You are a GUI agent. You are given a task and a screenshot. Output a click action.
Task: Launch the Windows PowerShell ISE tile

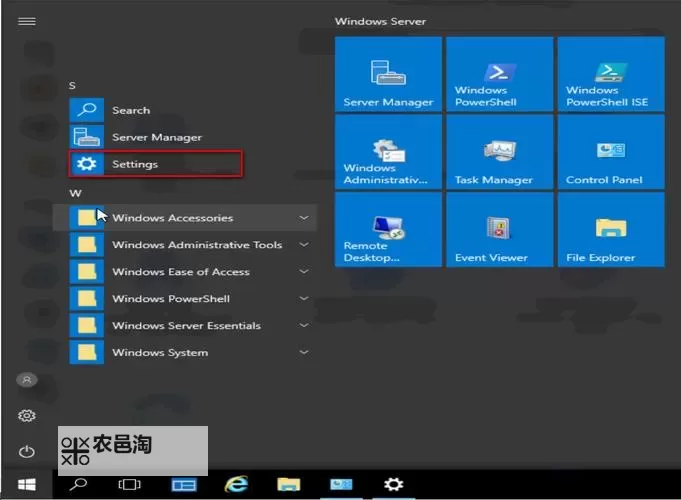click(x=611, y=74)
